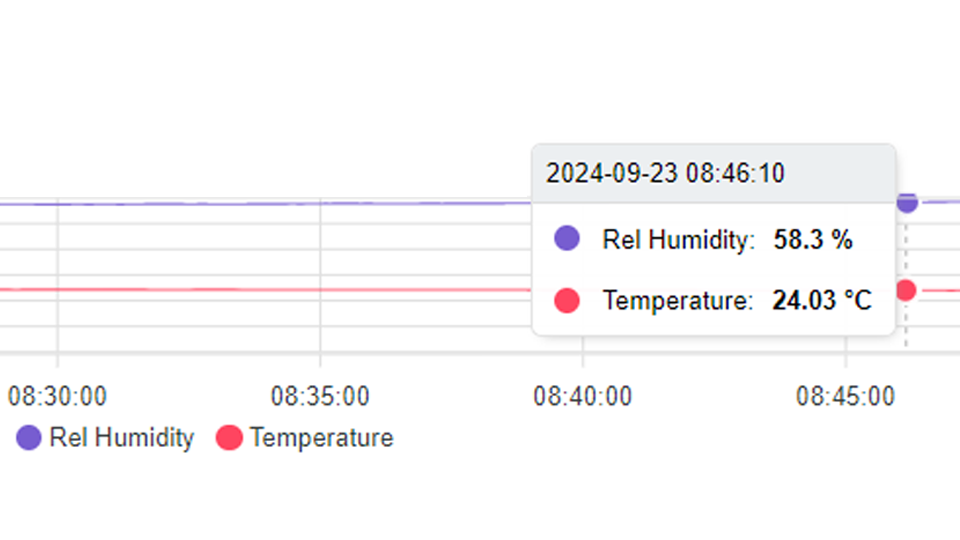
Task: Click the purple humidity line near 08:35
Action: coord(320,203)
